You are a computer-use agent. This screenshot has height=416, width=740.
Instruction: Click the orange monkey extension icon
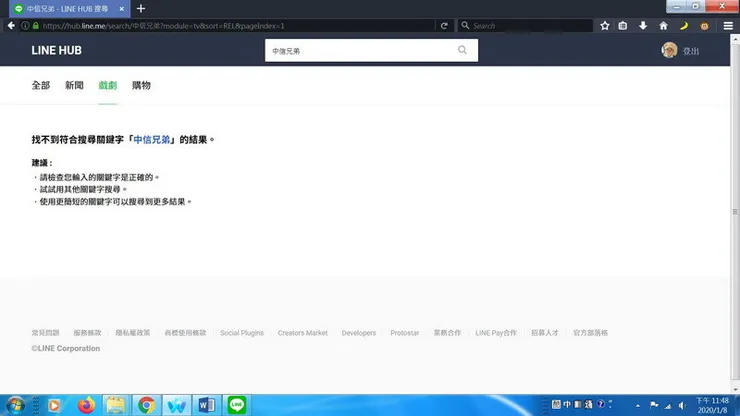[704, 26]
